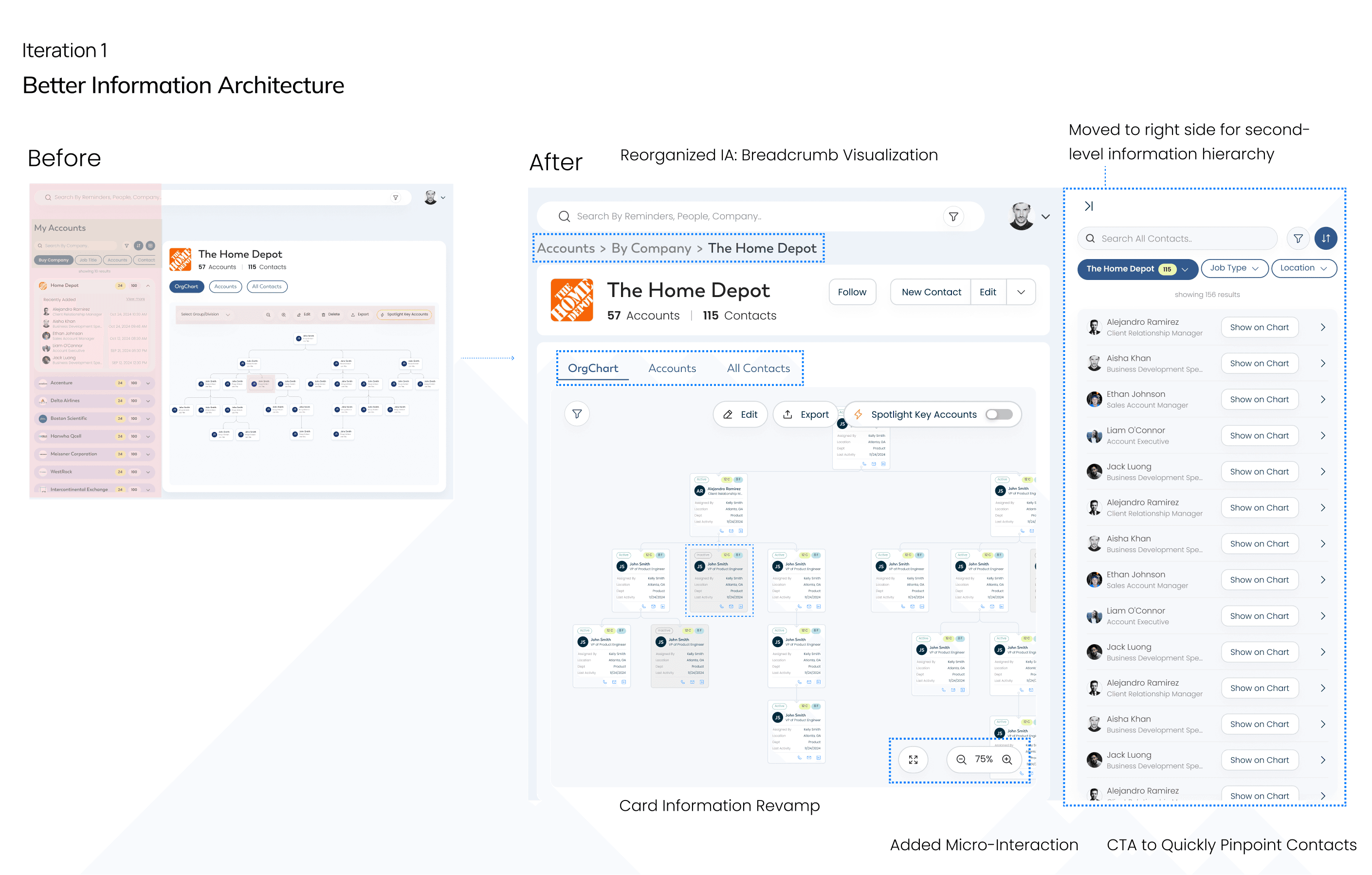Image resolution: width=1372 pixels, height=875 pixels.
Task: Click the filter icon next to Search All Contacts
Action: (x=1298, y=238)
